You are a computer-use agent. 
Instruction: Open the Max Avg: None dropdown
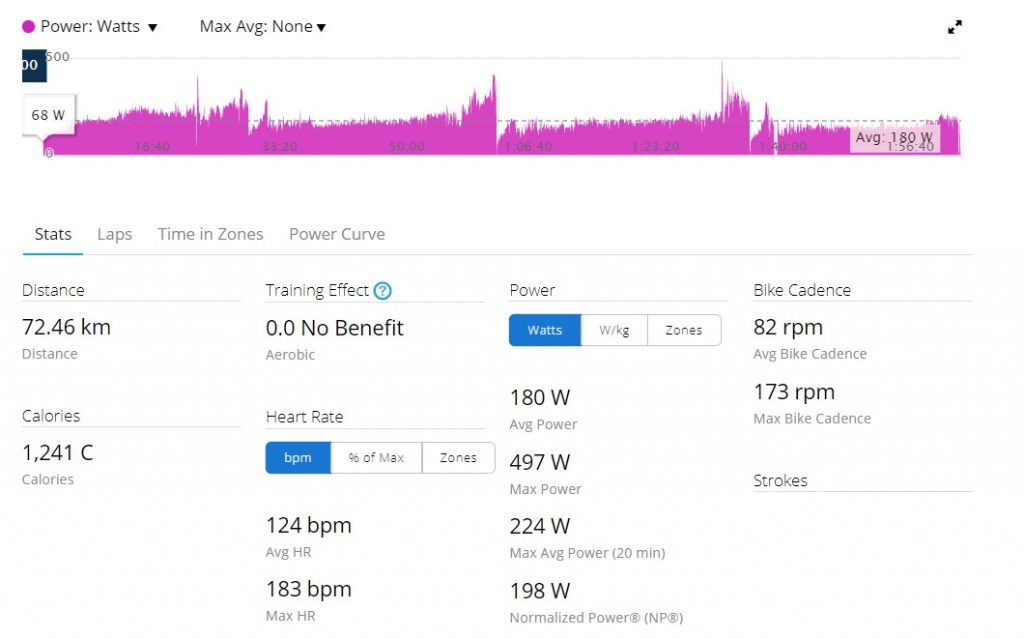263,27
